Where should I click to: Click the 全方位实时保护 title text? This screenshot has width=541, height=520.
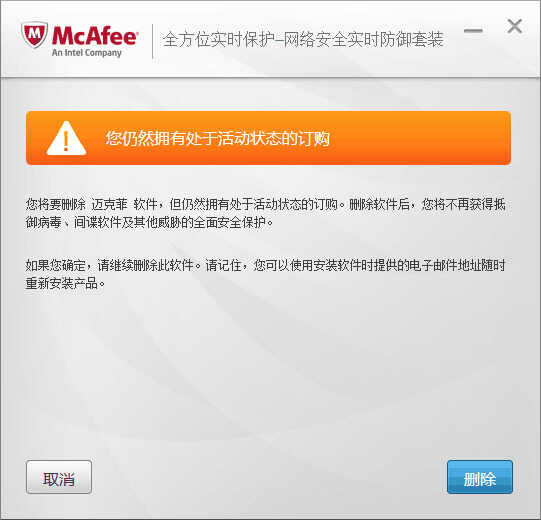[218, 39]
